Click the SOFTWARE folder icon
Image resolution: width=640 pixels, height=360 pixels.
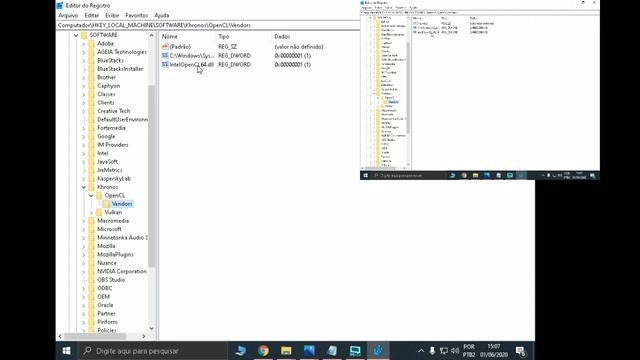pos(84,35)
